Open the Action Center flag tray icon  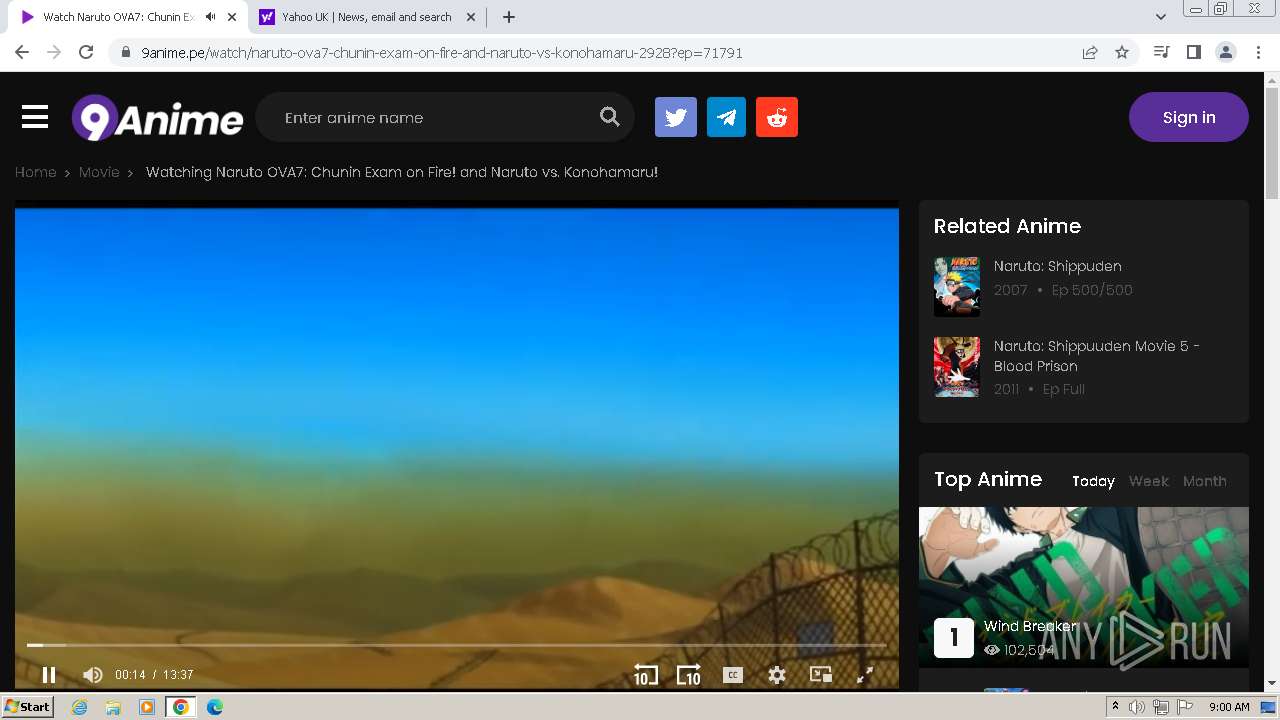1185,707
